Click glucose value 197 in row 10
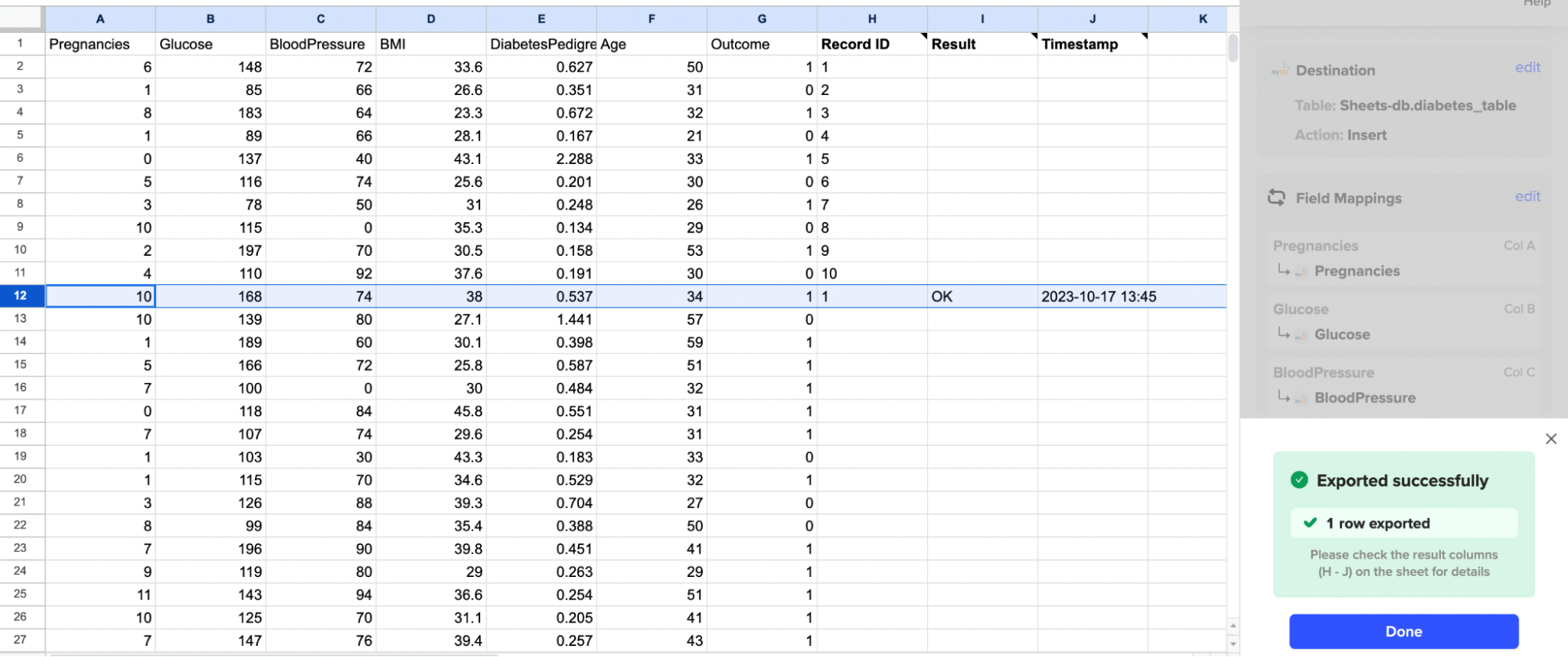Viewport: 1568px width, 657px height. tap(210, 250)
